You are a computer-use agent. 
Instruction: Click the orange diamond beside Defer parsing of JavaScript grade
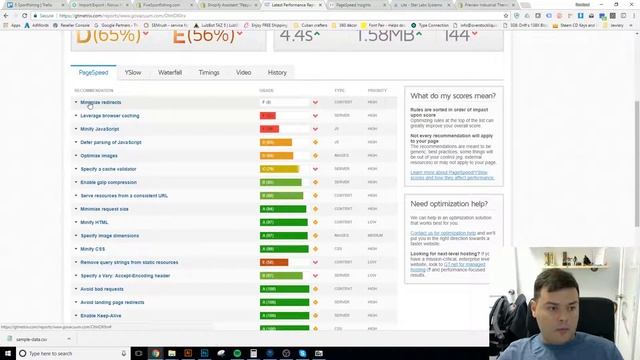point(315,142)
